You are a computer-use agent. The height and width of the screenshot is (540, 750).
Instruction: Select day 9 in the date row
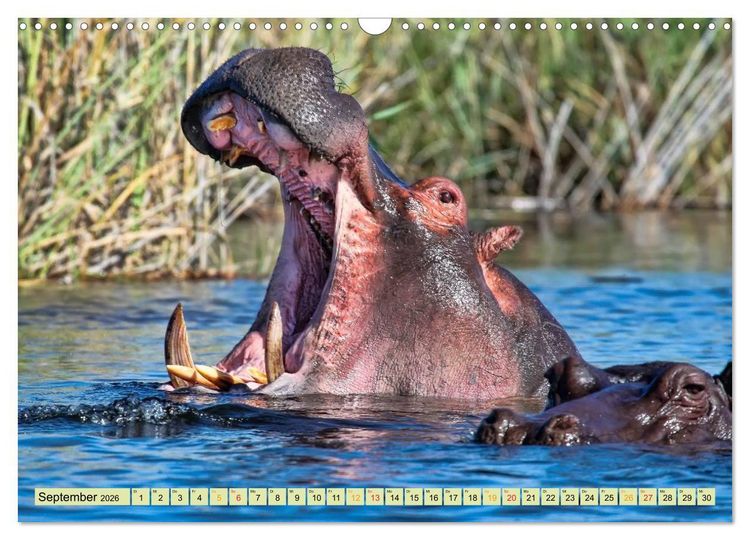point(297,497)
